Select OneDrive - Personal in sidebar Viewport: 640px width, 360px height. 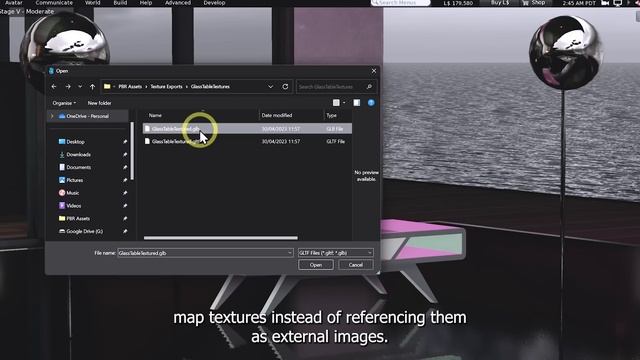click(x=87, y=116)
